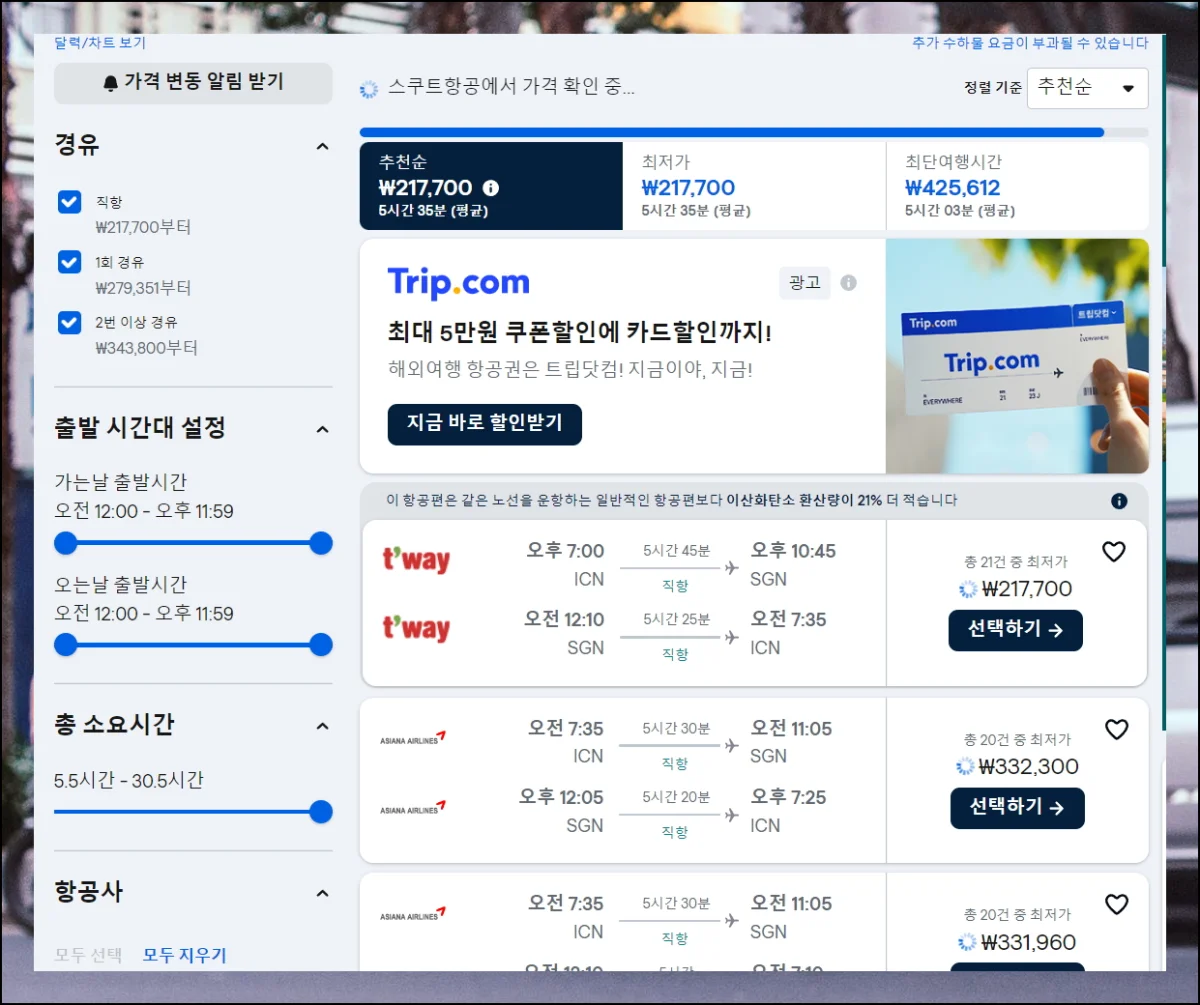Choose the t'way flight with 선택하기
The height and width of the screenshot is (1005, 1200).
click(x=1015, y=630)
